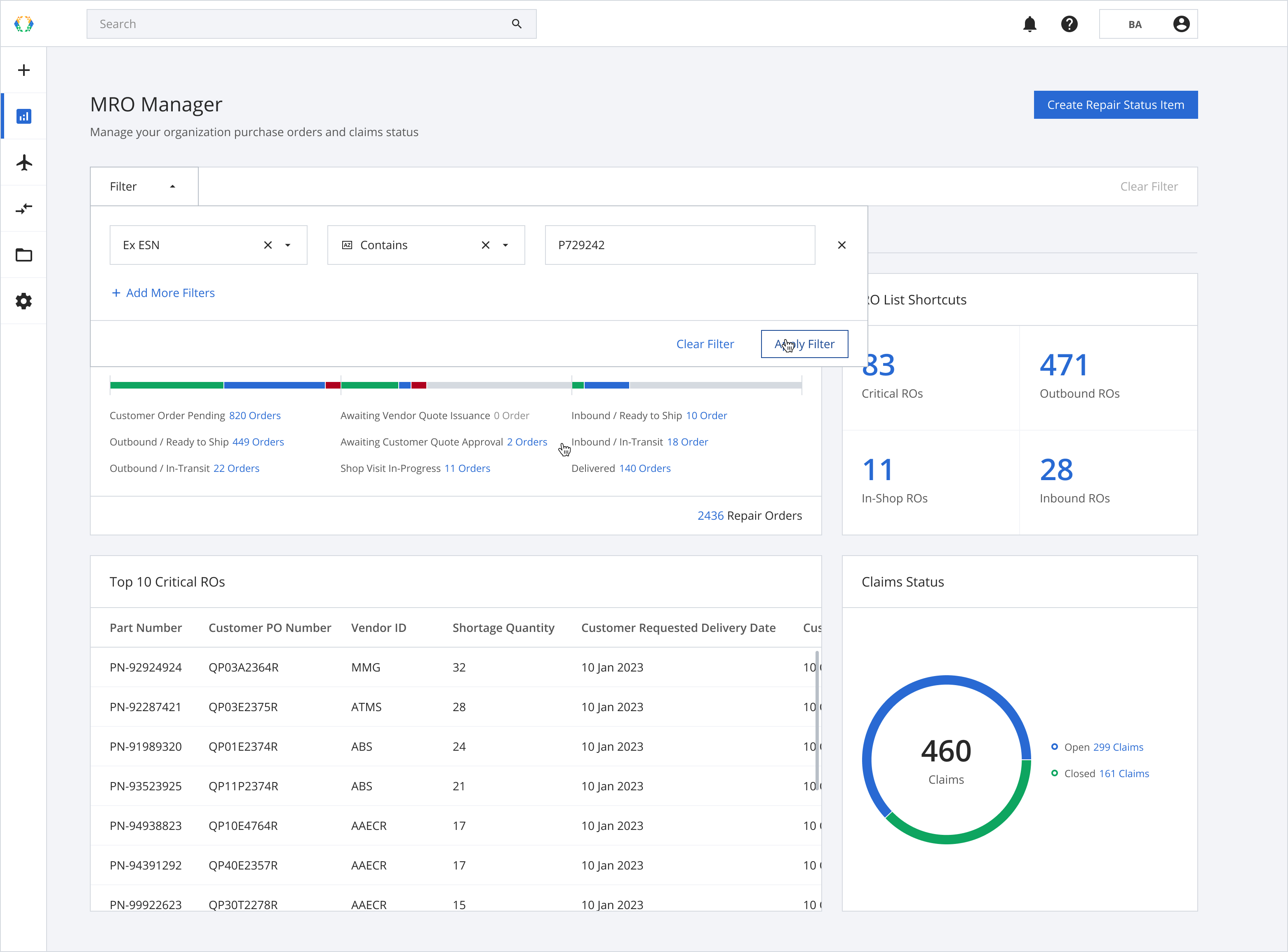
Task: Open the help question mark icon
Action: [x=1069, y=24]
